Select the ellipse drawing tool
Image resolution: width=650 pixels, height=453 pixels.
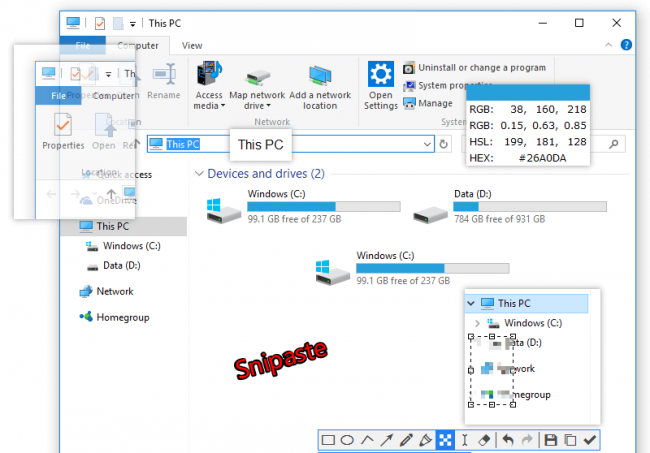[347, 440]
